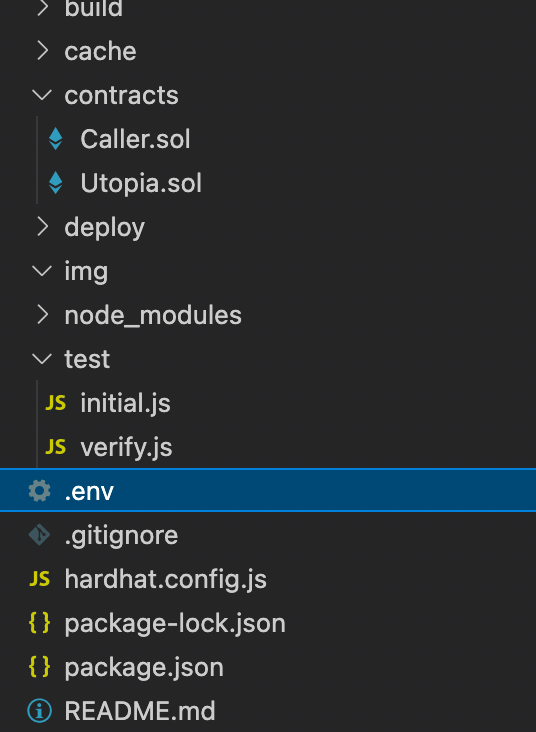Expand the deploy folder chevron
The width and height of the screenshot is (536, 732).
[x=42, y=227]
